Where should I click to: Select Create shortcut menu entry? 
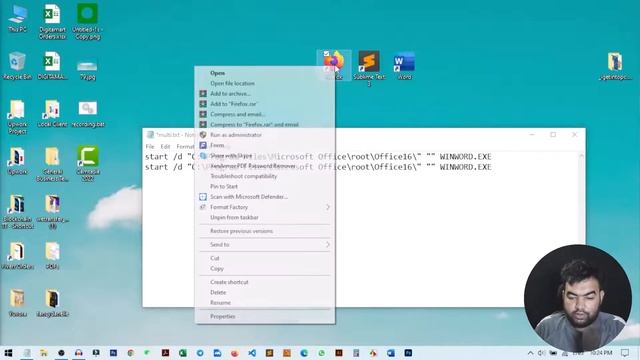[x=229, y=282]
